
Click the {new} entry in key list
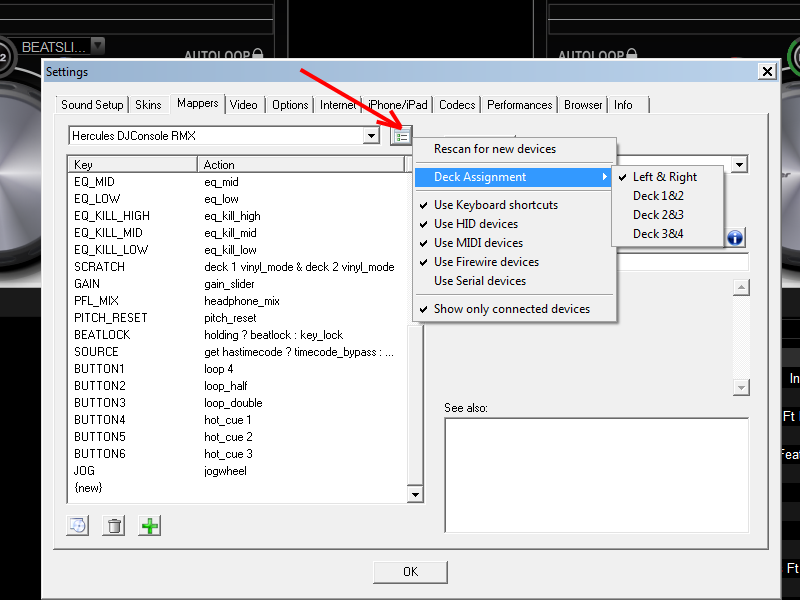88,488
